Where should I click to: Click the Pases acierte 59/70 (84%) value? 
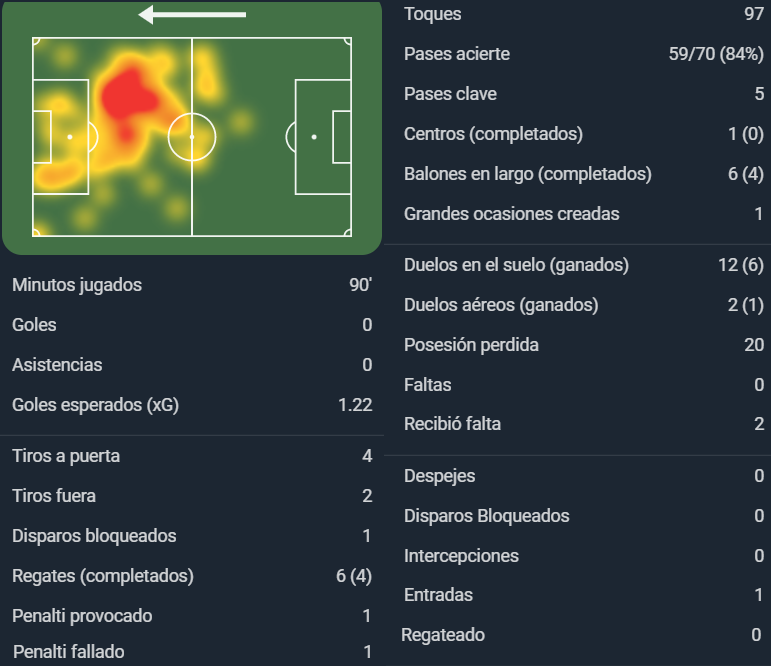(x=716, y=54)
